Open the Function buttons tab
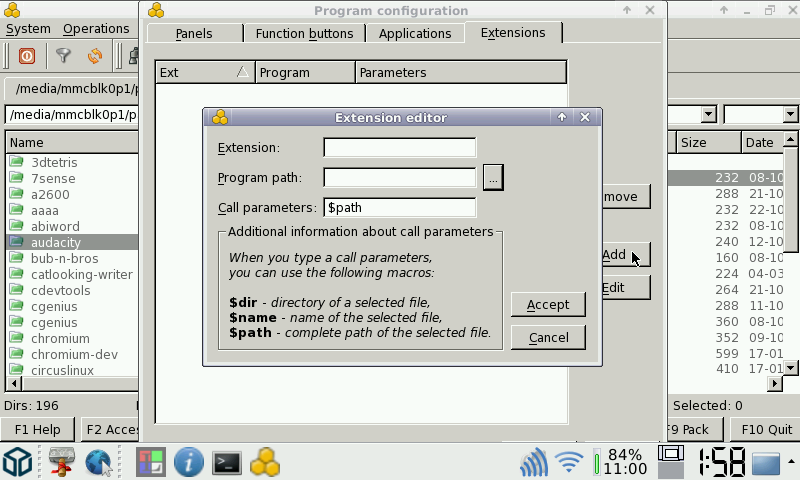This screenshot has width=800, height=480. click(304, 33)
